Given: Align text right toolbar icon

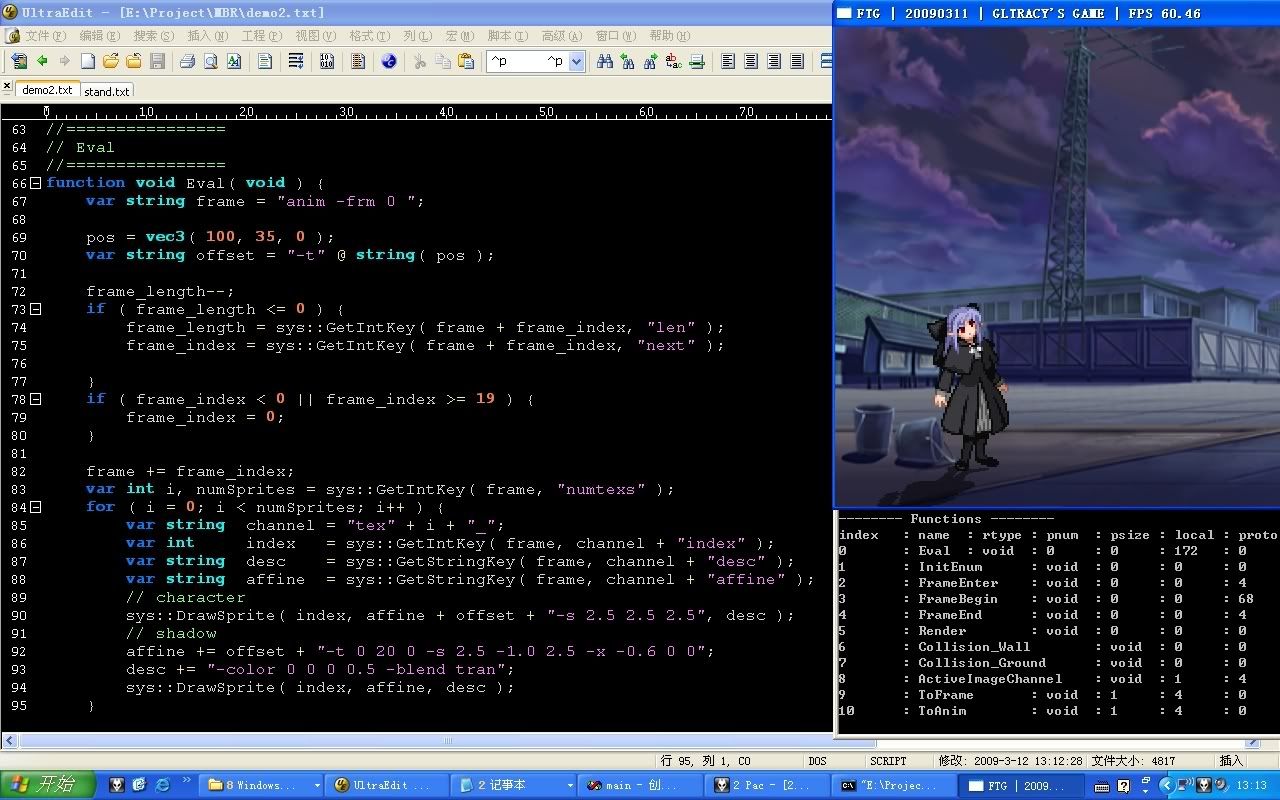Looking at the screenshot, I should [x=774, y=61].
